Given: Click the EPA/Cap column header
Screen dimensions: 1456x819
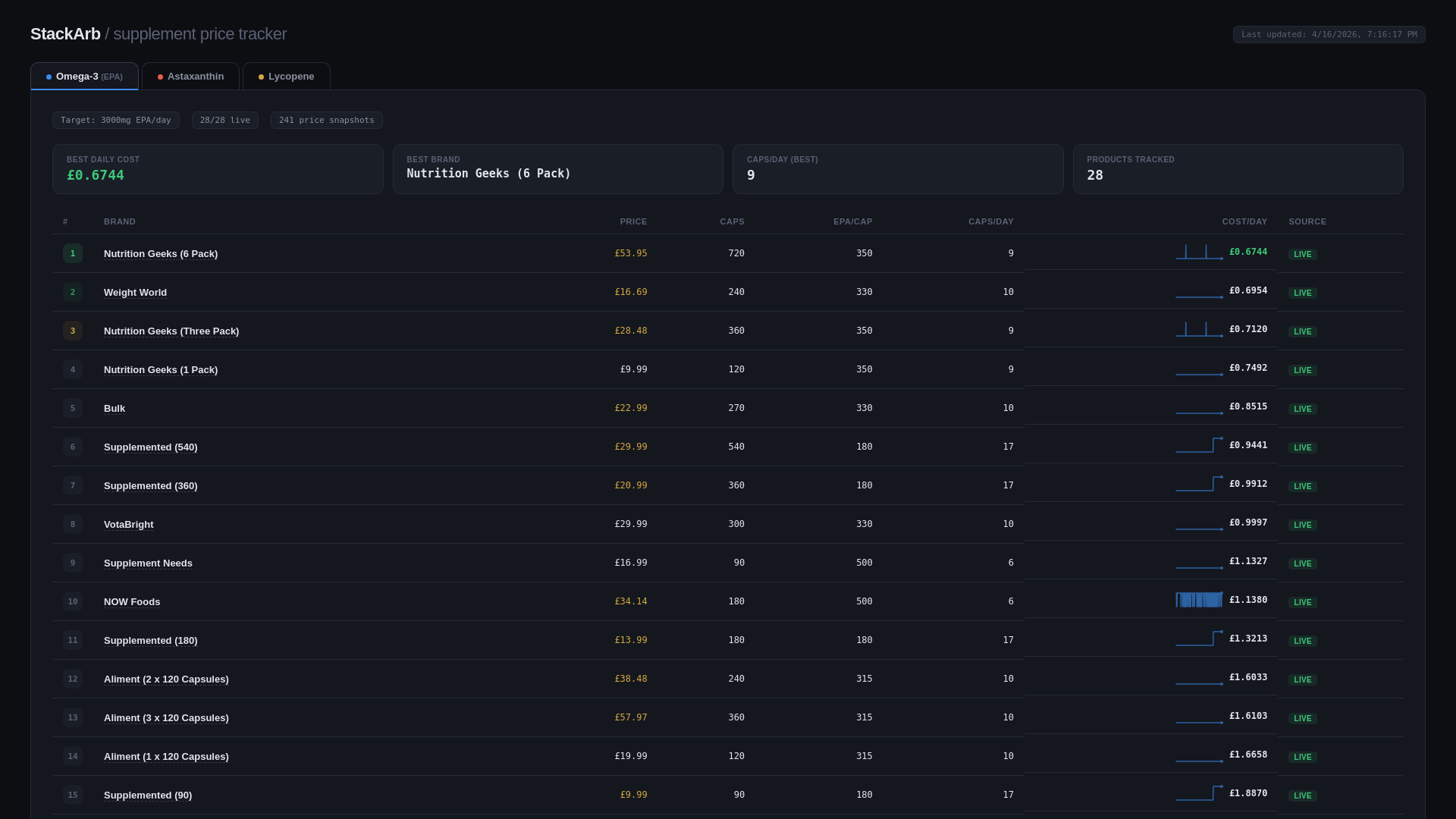Looking at the screenshot, I should (x=852, y=221).
